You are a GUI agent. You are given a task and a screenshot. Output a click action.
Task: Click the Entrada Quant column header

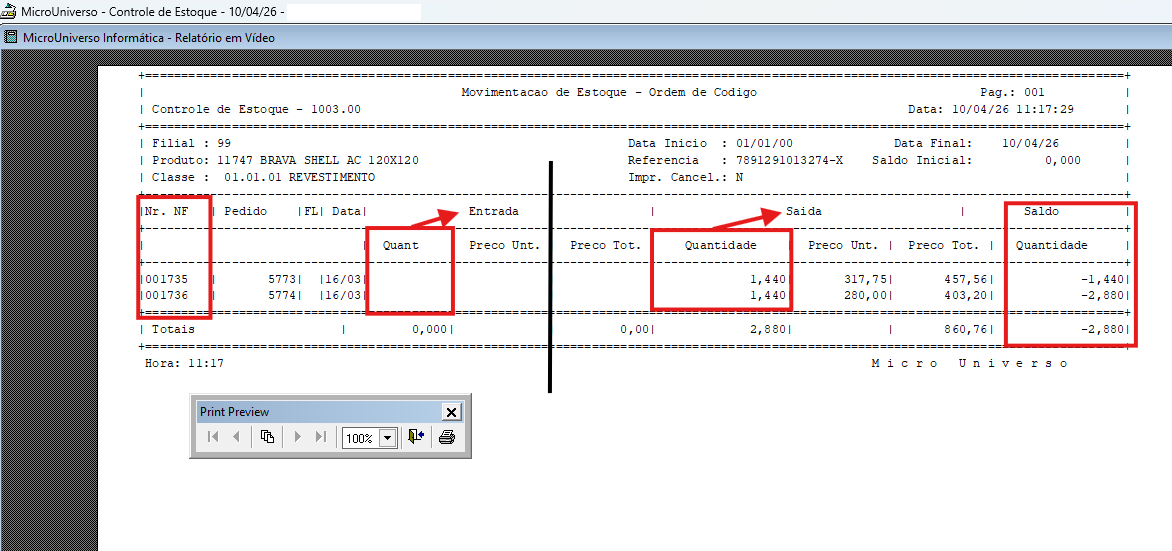(401, 245)
